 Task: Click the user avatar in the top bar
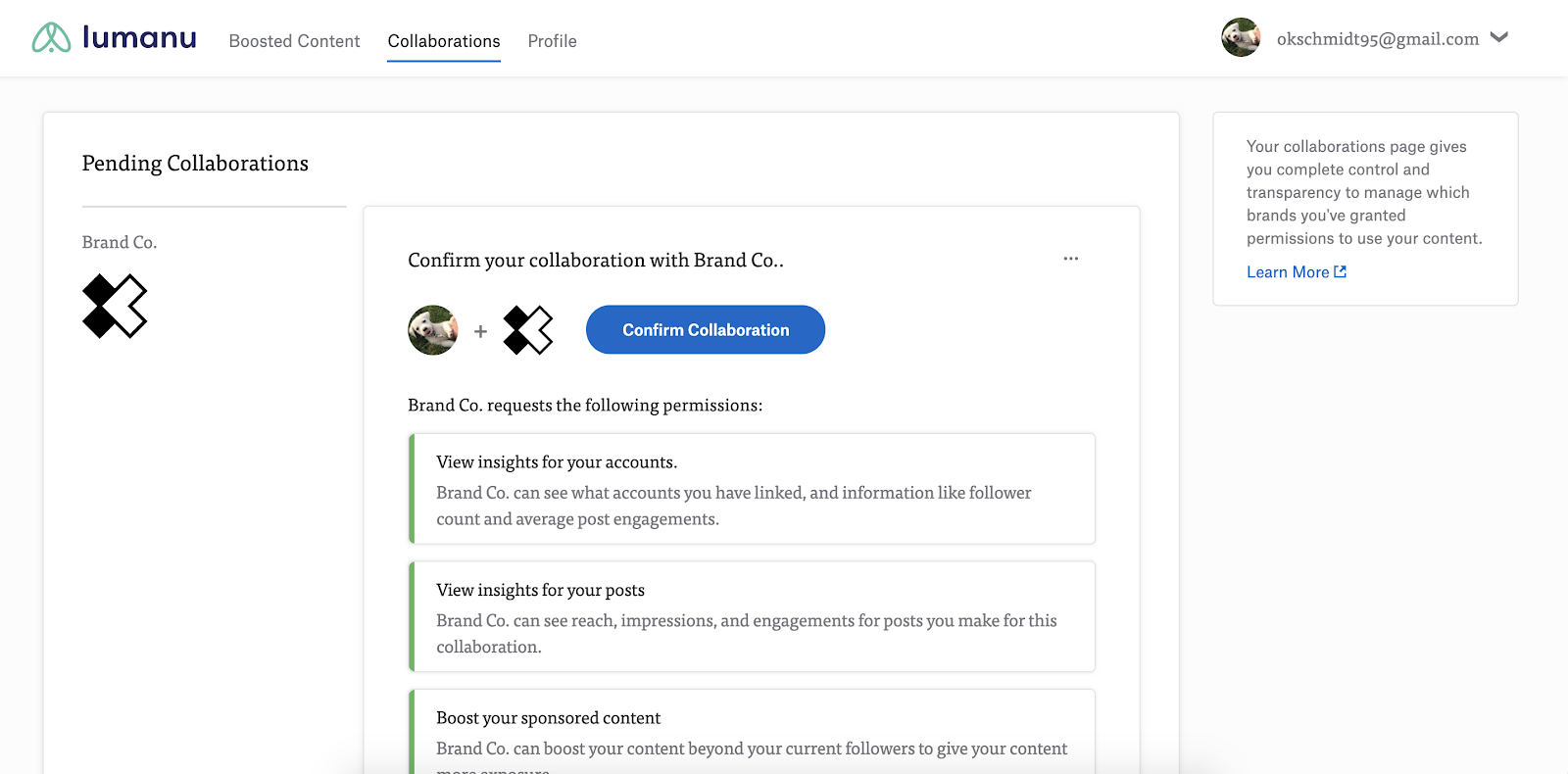(1241, 38)
